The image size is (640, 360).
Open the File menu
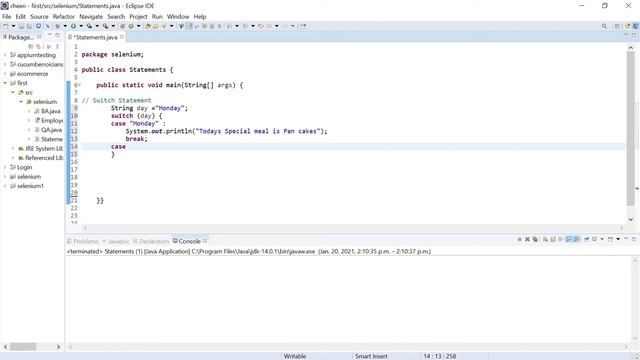coord(7,17)
